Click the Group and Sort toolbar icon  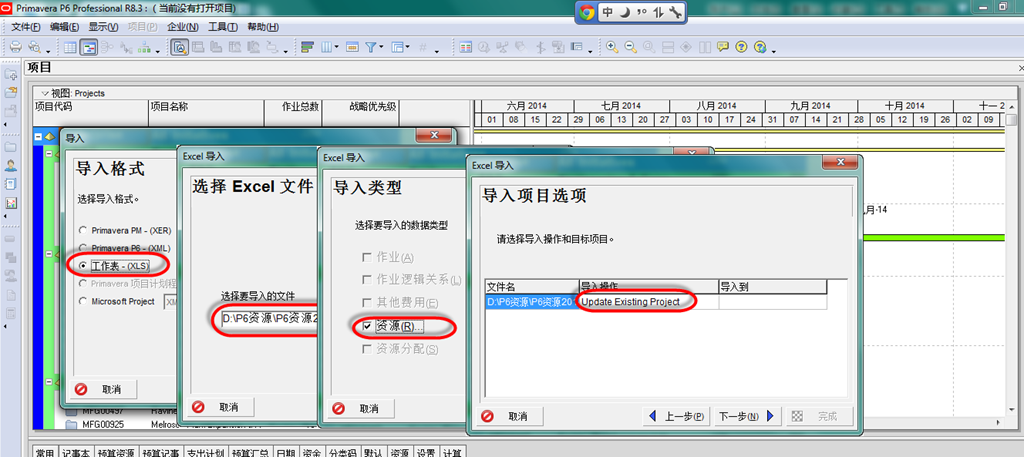click(x=397, y=47)
